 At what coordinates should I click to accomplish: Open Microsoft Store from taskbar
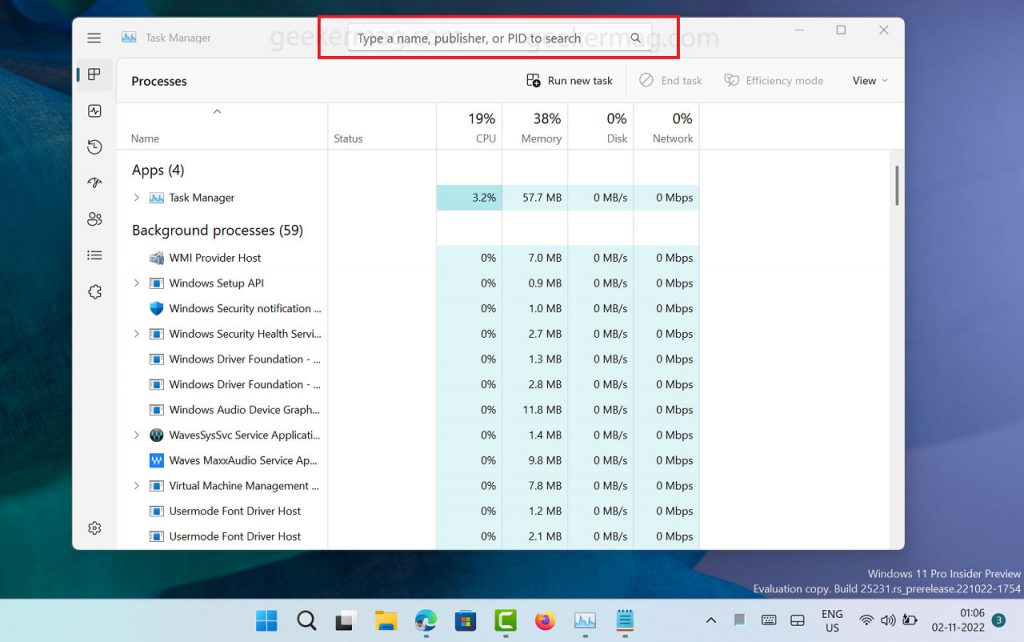466,620
